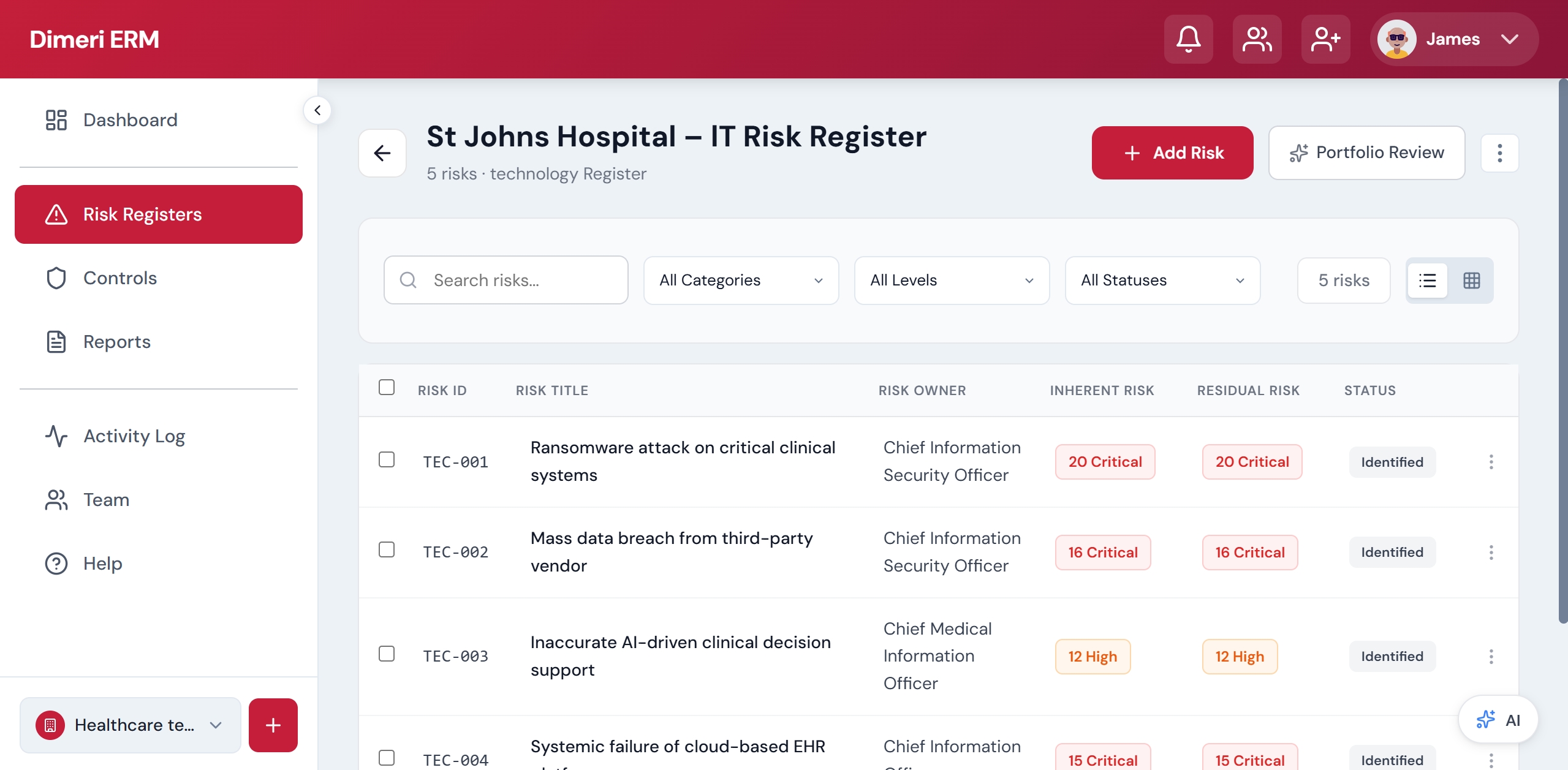Click the add user icon in header
The image size is (1568, 770).
tap(1325, 39)
